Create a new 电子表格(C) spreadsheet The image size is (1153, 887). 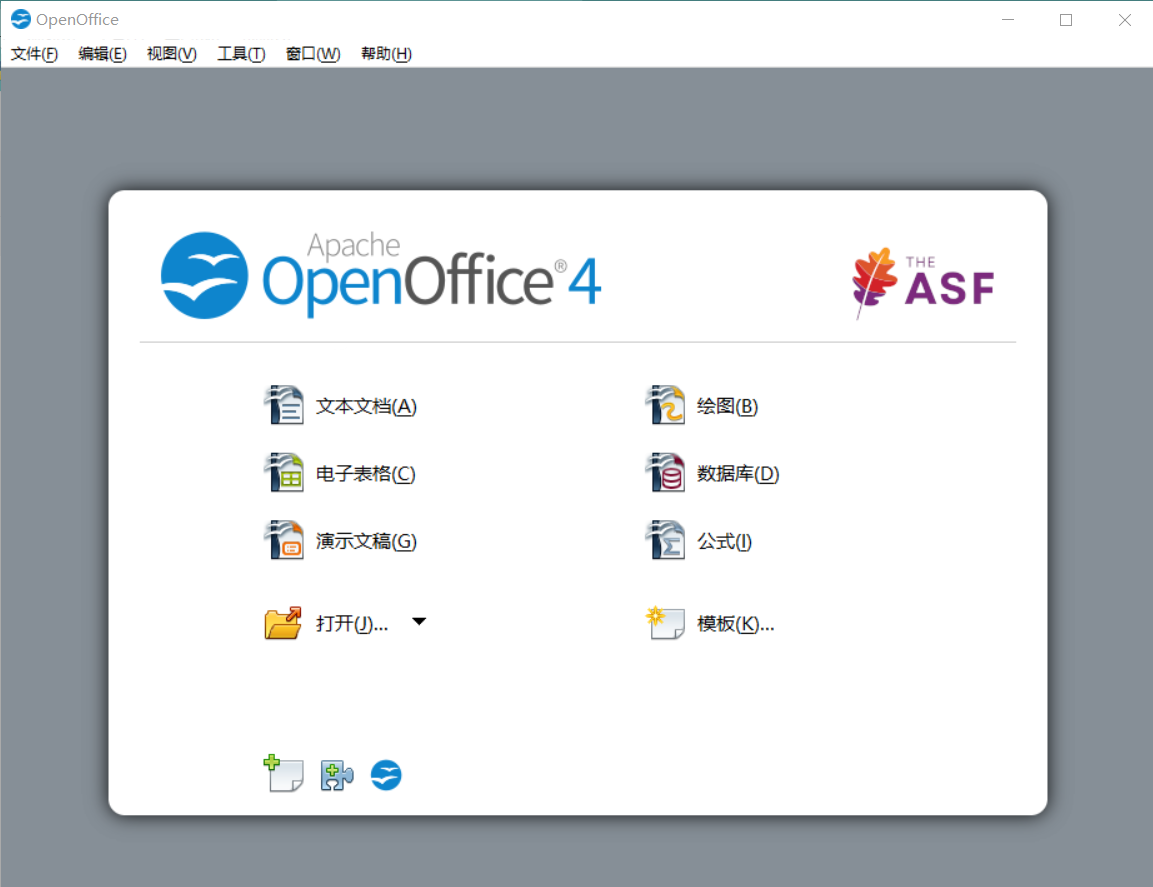[x=365, y=474]
